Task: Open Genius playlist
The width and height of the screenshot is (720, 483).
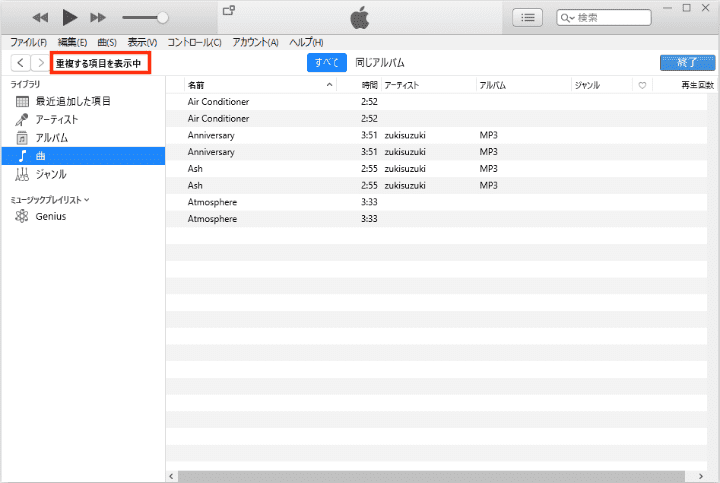Action: point(50,216)
